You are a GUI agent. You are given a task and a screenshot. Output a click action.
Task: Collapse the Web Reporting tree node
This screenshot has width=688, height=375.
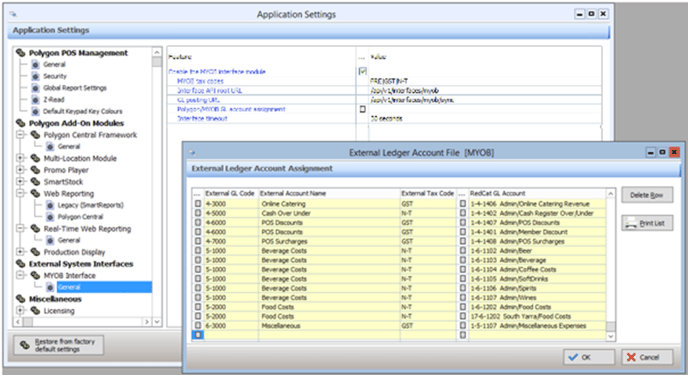20,193
